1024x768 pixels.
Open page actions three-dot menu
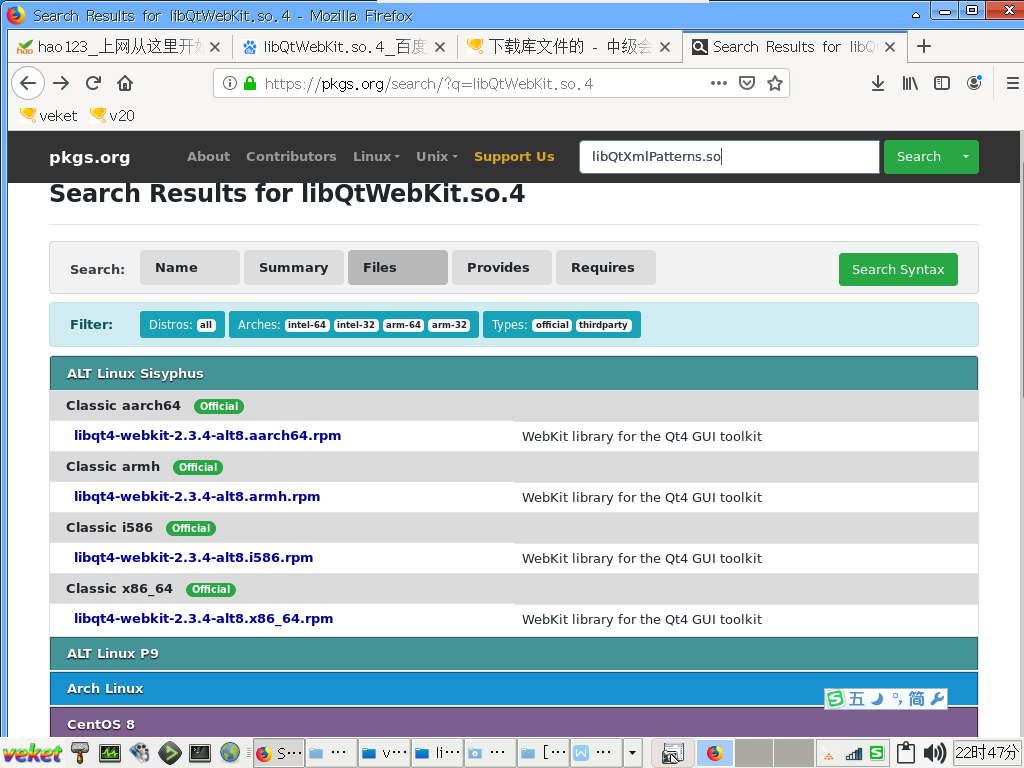click(718, 84)
